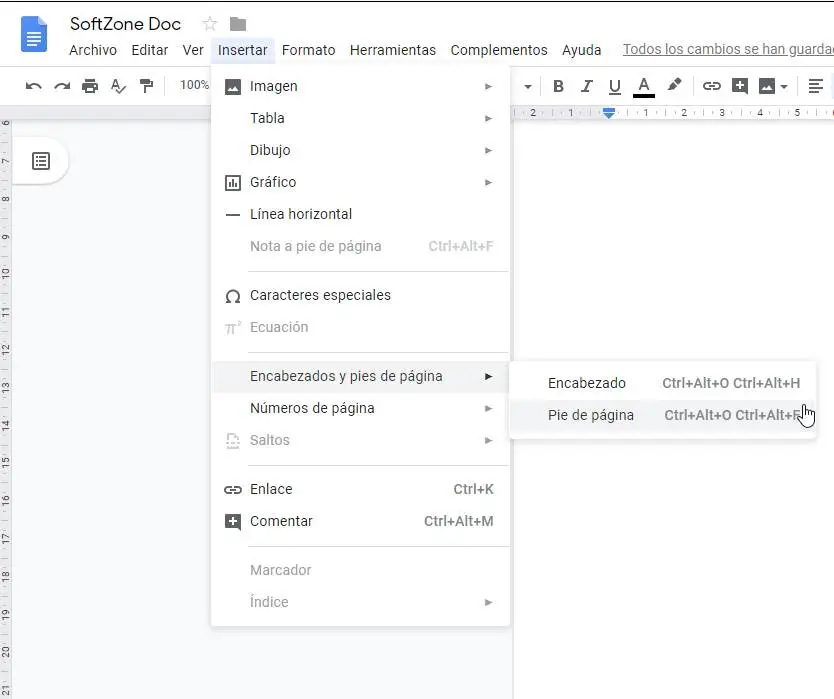The width and height of the screenshot is (834, 699).
Task: Click arrow beside Tabla entry
Action: tap(488, 118)
